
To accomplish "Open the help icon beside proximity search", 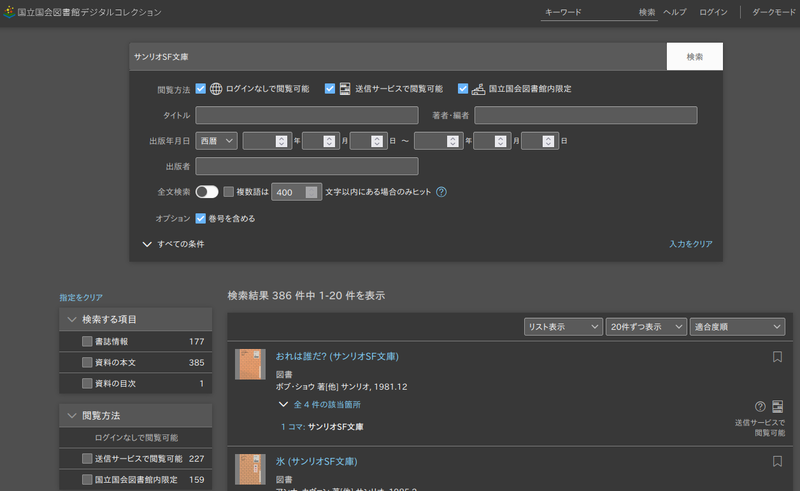I will [x=441, y=192].
